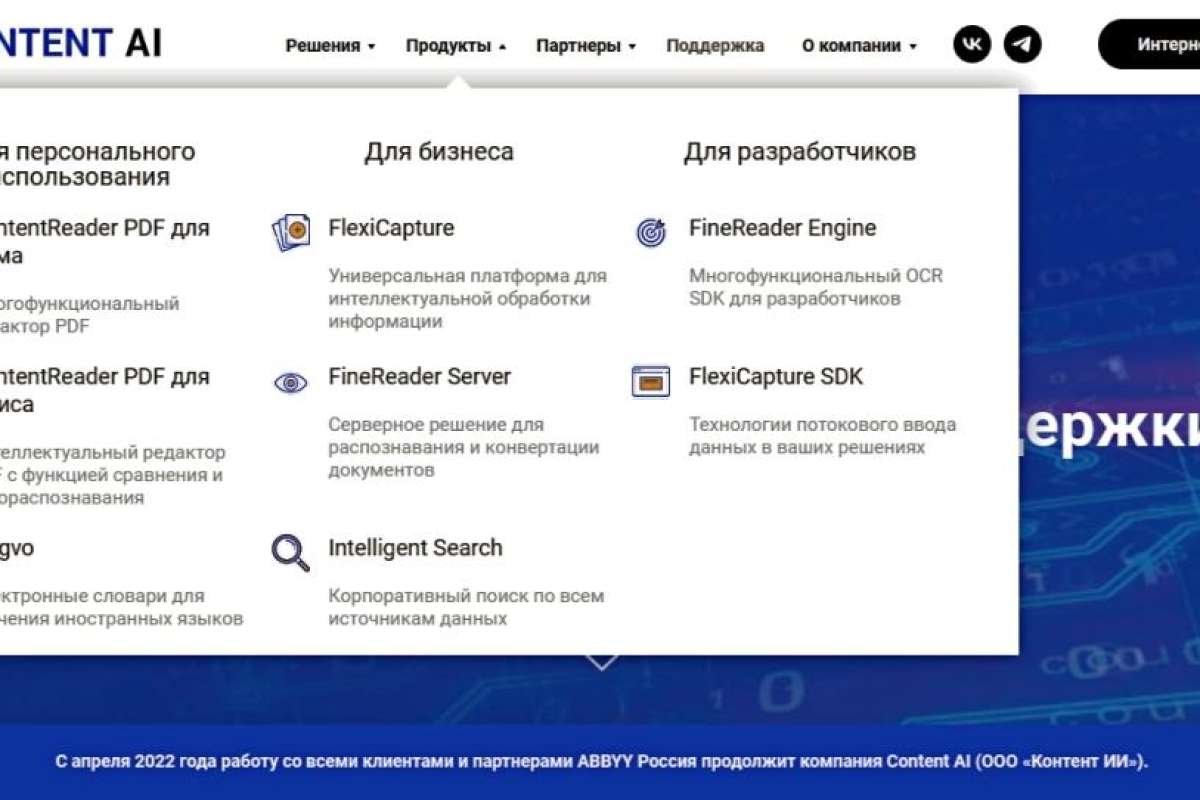Click the Серверное решение description text

464,447
